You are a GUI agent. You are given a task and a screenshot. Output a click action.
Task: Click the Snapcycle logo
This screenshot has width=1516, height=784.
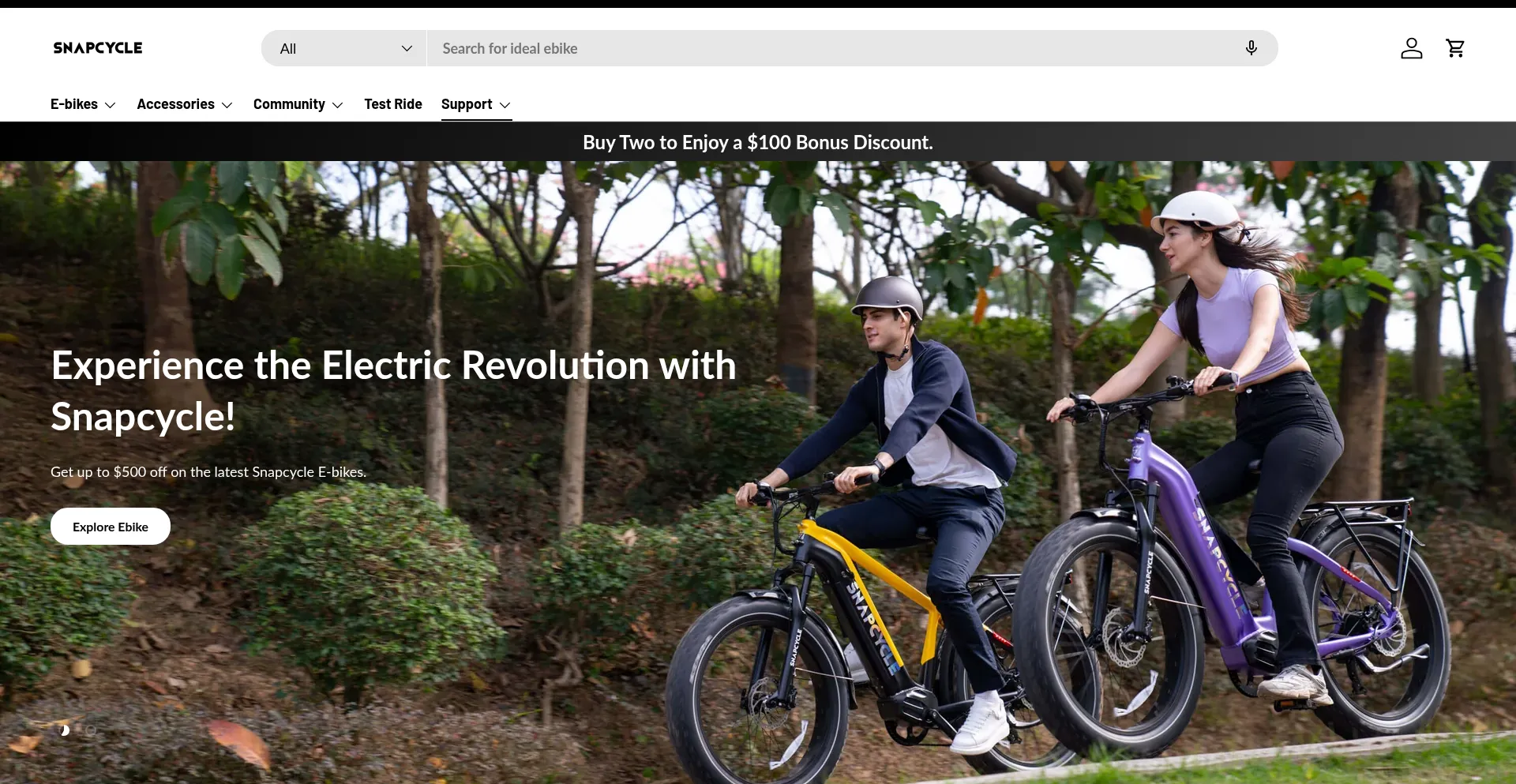pos(98,48)
